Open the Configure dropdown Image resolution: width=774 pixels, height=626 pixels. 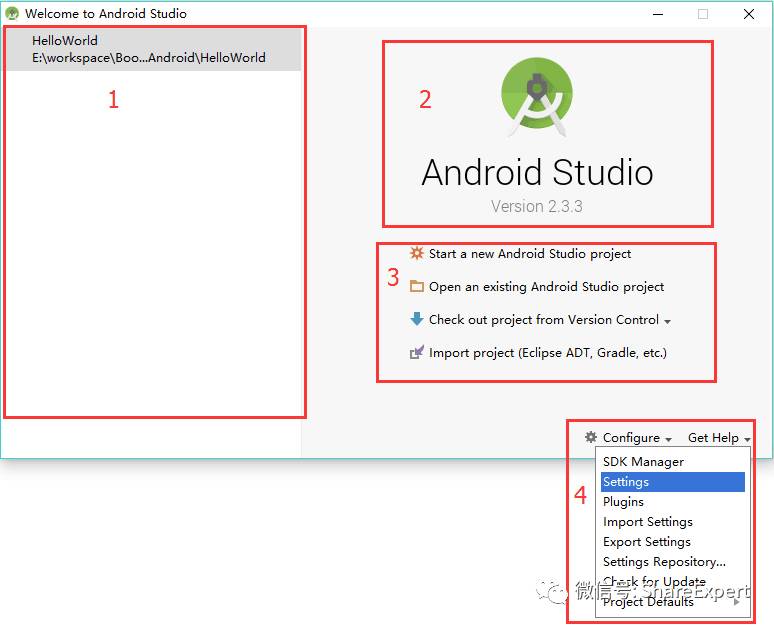[637, 438]
